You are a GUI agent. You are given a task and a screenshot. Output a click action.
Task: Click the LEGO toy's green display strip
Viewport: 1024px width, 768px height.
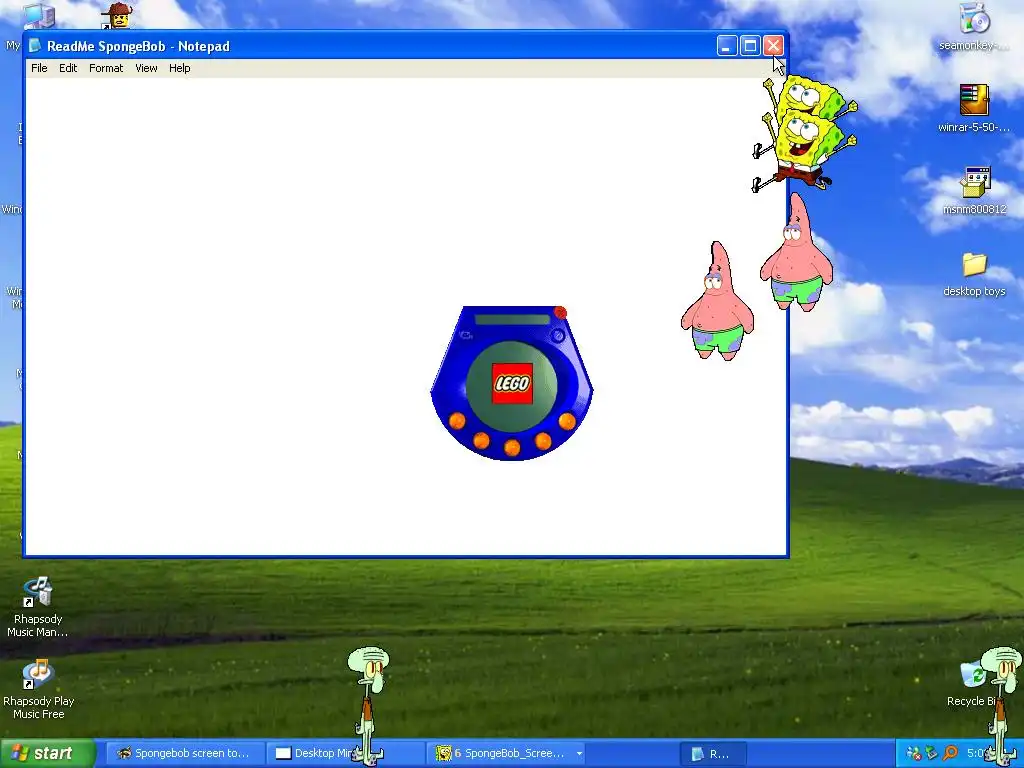pyautogui.click(x=513, y=319)
